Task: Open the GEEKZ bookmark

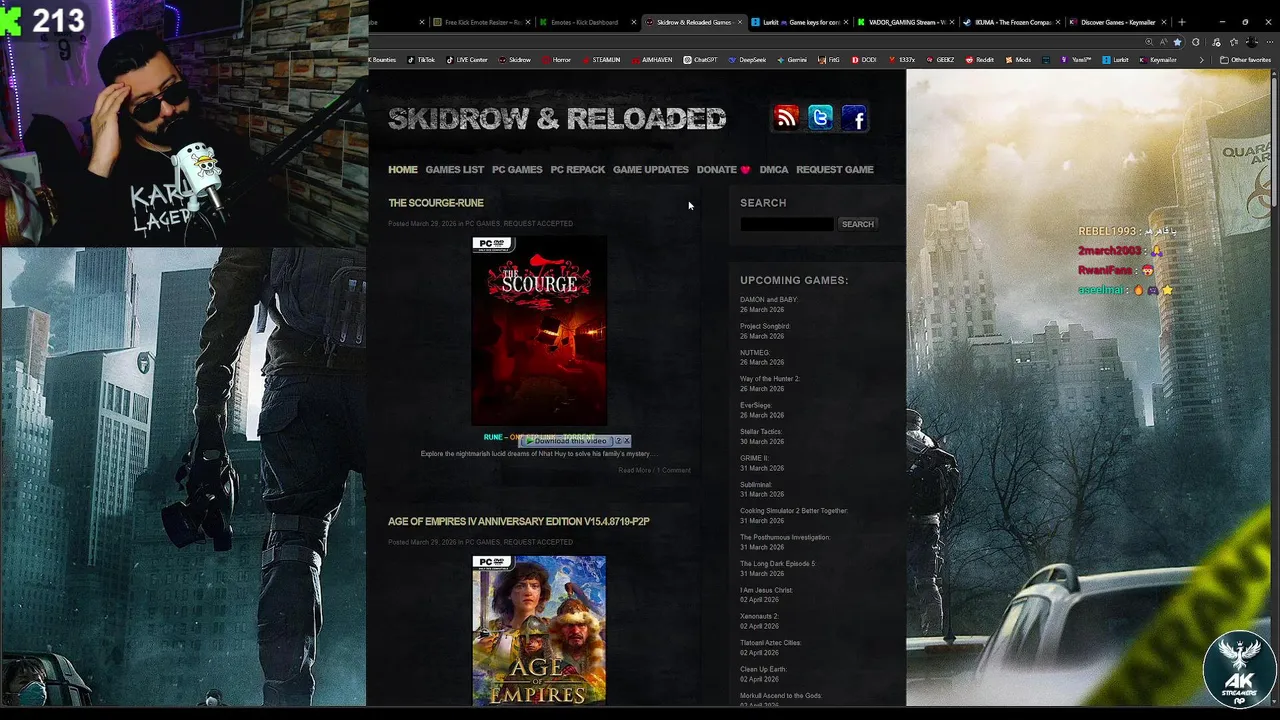Action: (x=939, y=60)
